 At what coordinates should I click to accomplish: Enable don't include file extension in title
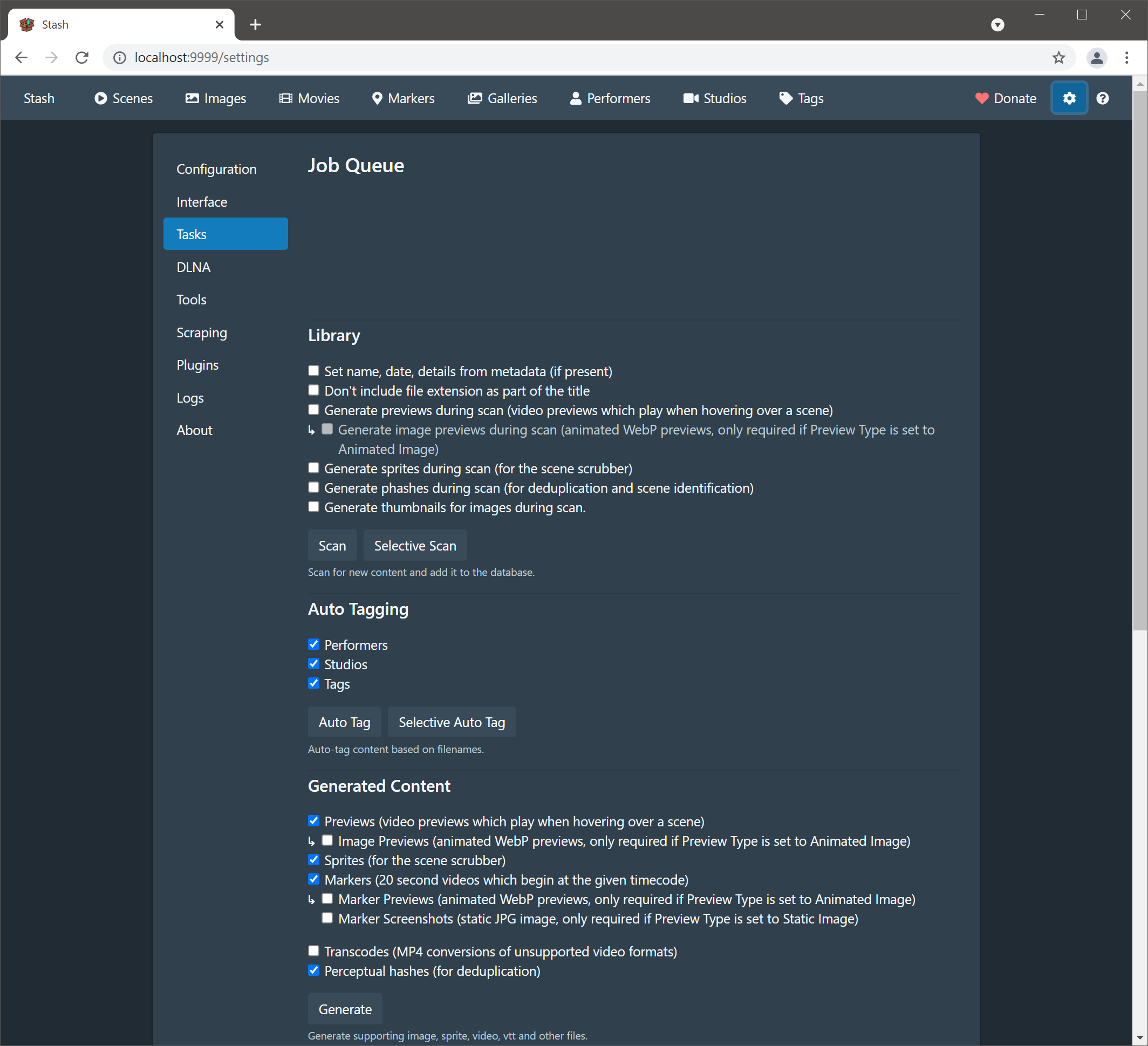(314, 390)
